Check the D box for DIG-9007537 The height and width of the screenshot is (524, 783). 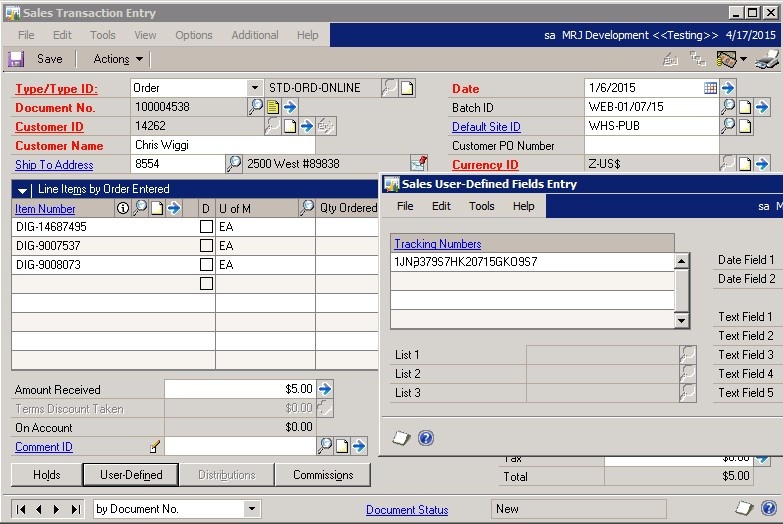[x=206, y=246]
